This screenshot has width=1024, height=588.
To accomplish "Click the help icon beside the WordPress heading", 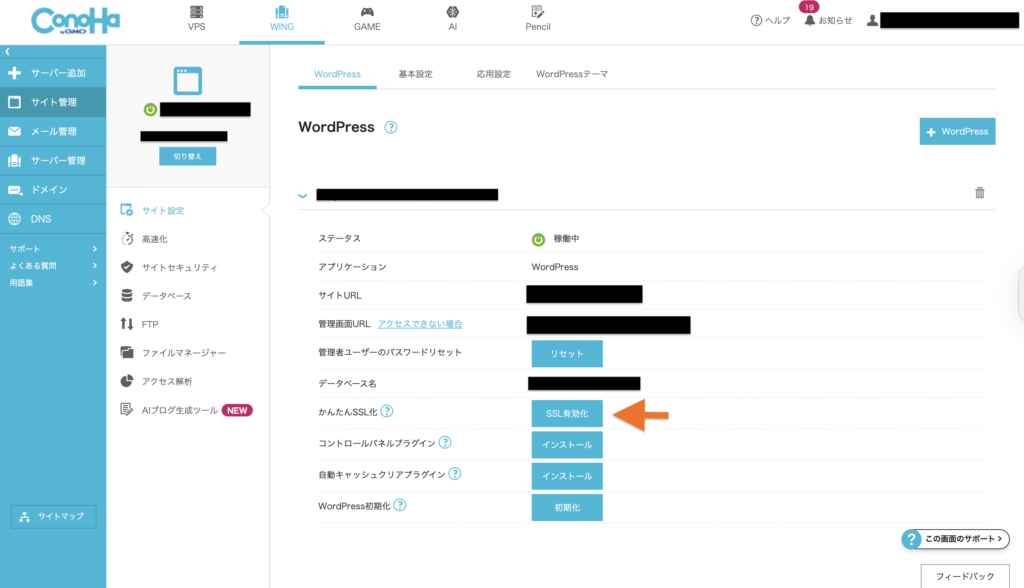I will 391,128.
